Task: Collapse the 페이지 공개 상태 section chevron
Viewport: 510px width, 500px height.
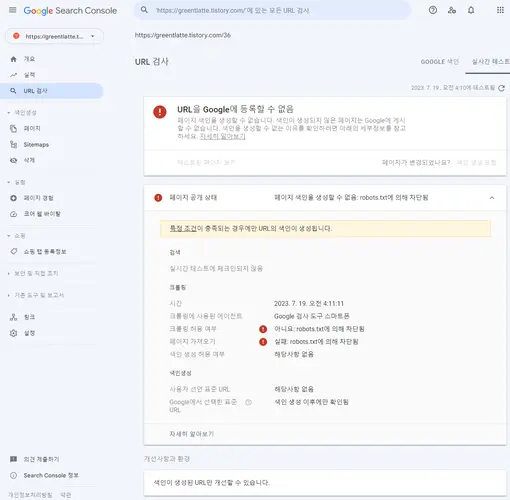Action: pos(492,198)
